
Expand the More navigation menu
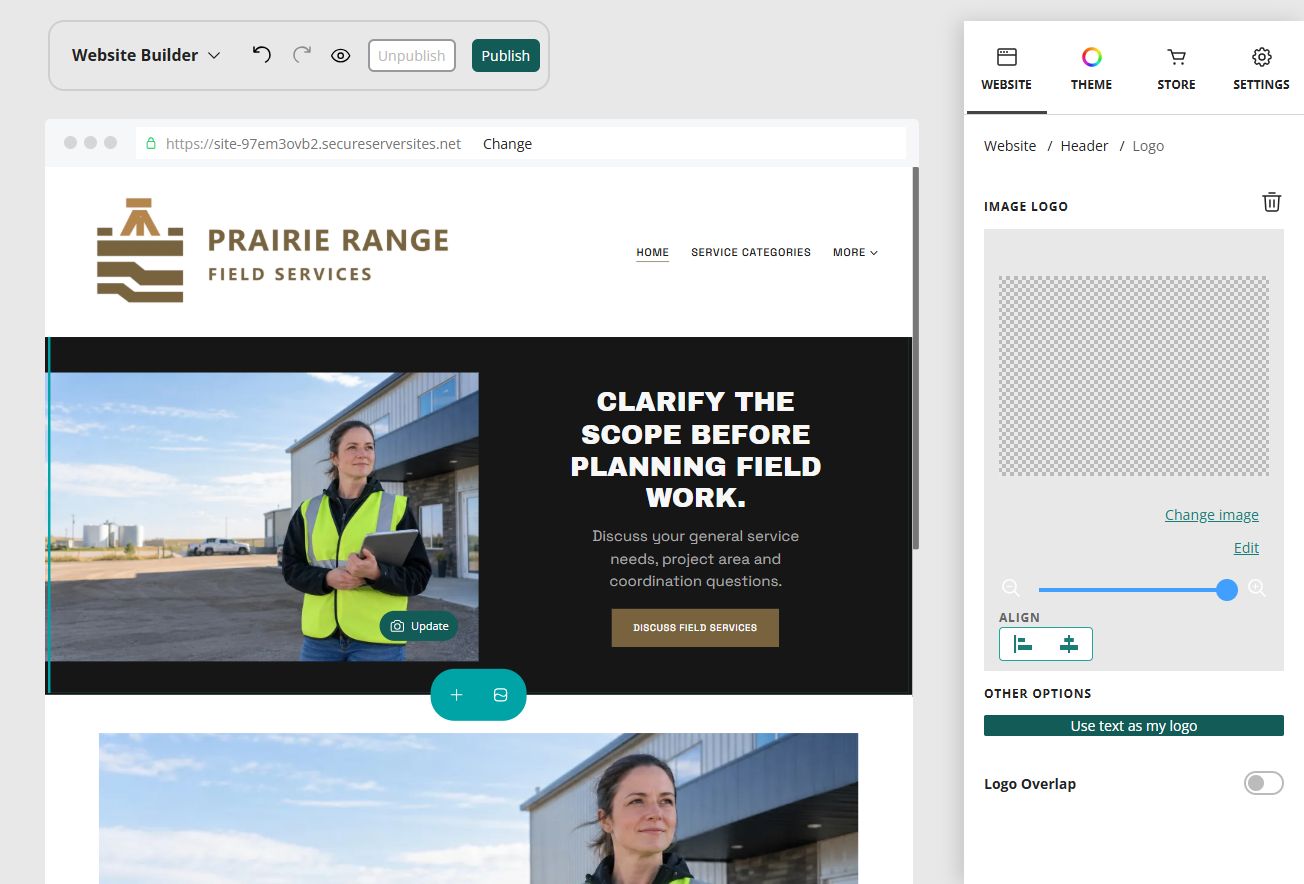pos(855,252)
